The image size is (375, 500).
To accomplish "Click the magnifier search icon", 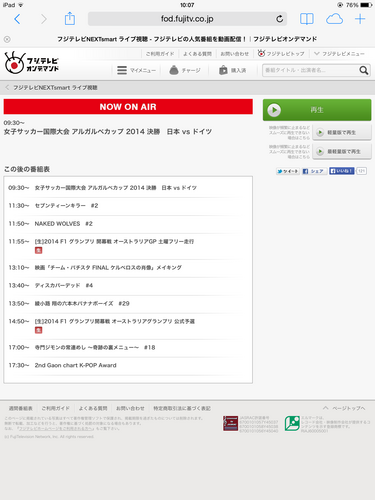I will pos(364,70).
